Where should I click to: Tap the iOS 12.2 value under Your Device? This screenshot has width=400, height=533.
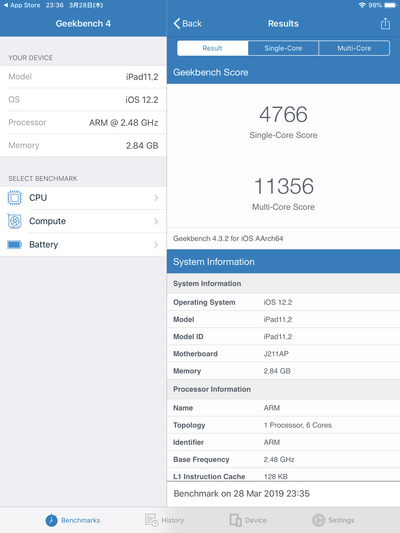142,100
